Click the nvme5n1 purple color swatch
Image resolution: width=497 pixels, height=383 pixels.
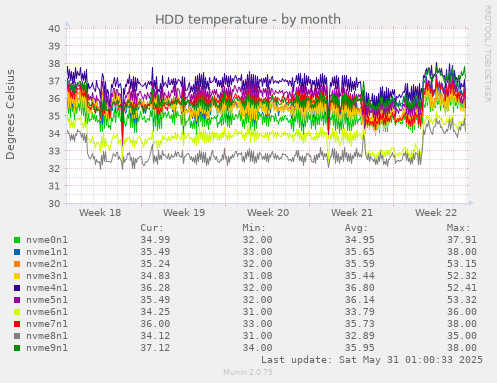[17, 300]
